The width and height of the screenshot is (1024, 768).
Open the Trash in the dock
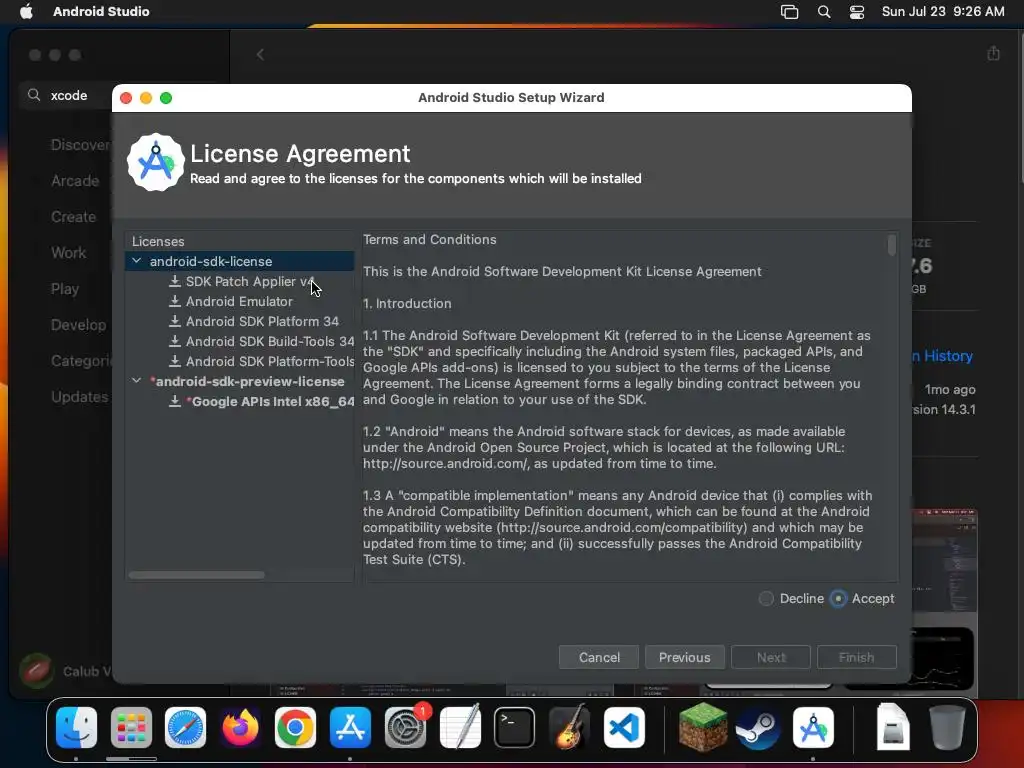point(947,728)
